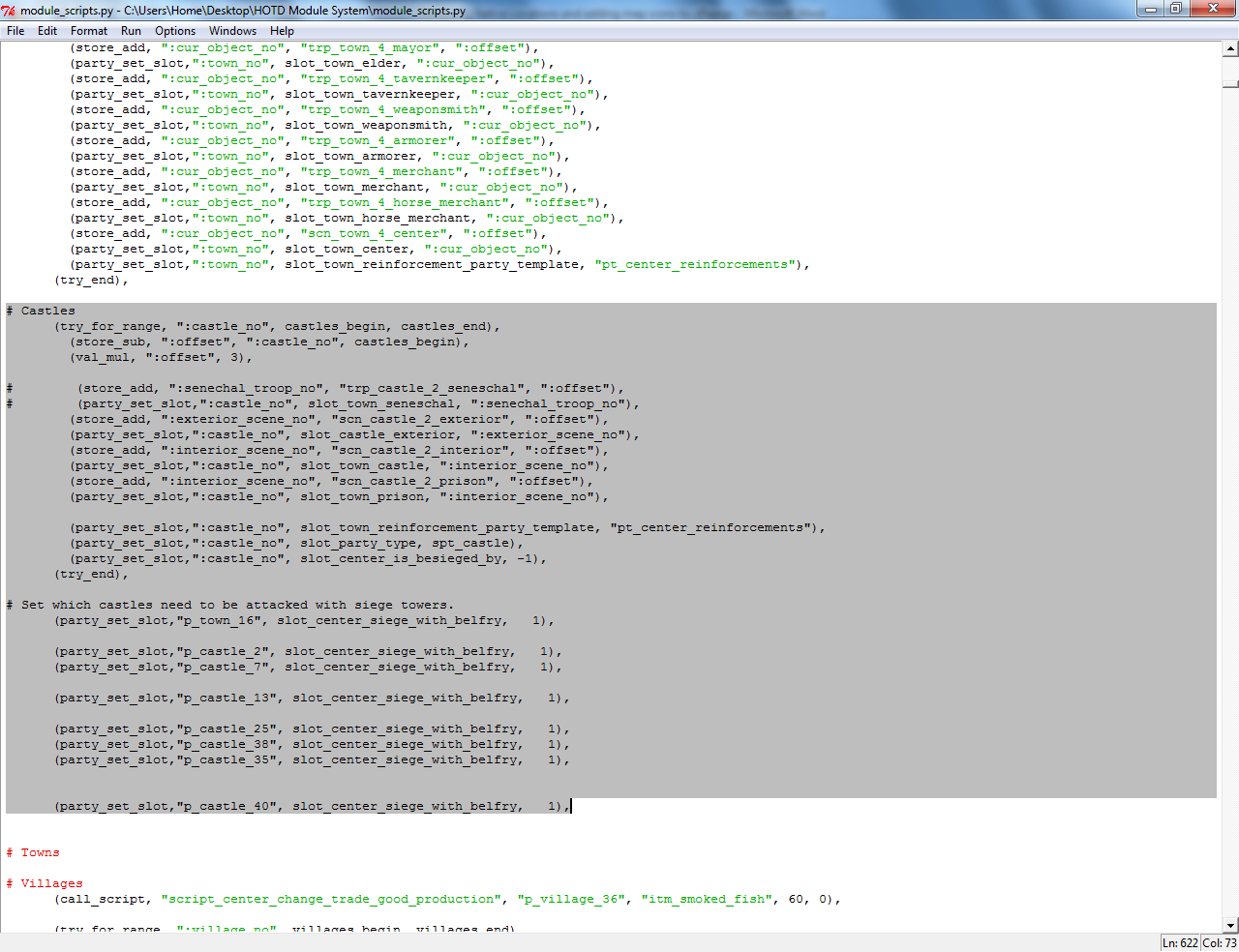Click 'slot_town_prison' text
Image resolution: width=1239 pixels, height=952 pixels.
tap(363, 496)
